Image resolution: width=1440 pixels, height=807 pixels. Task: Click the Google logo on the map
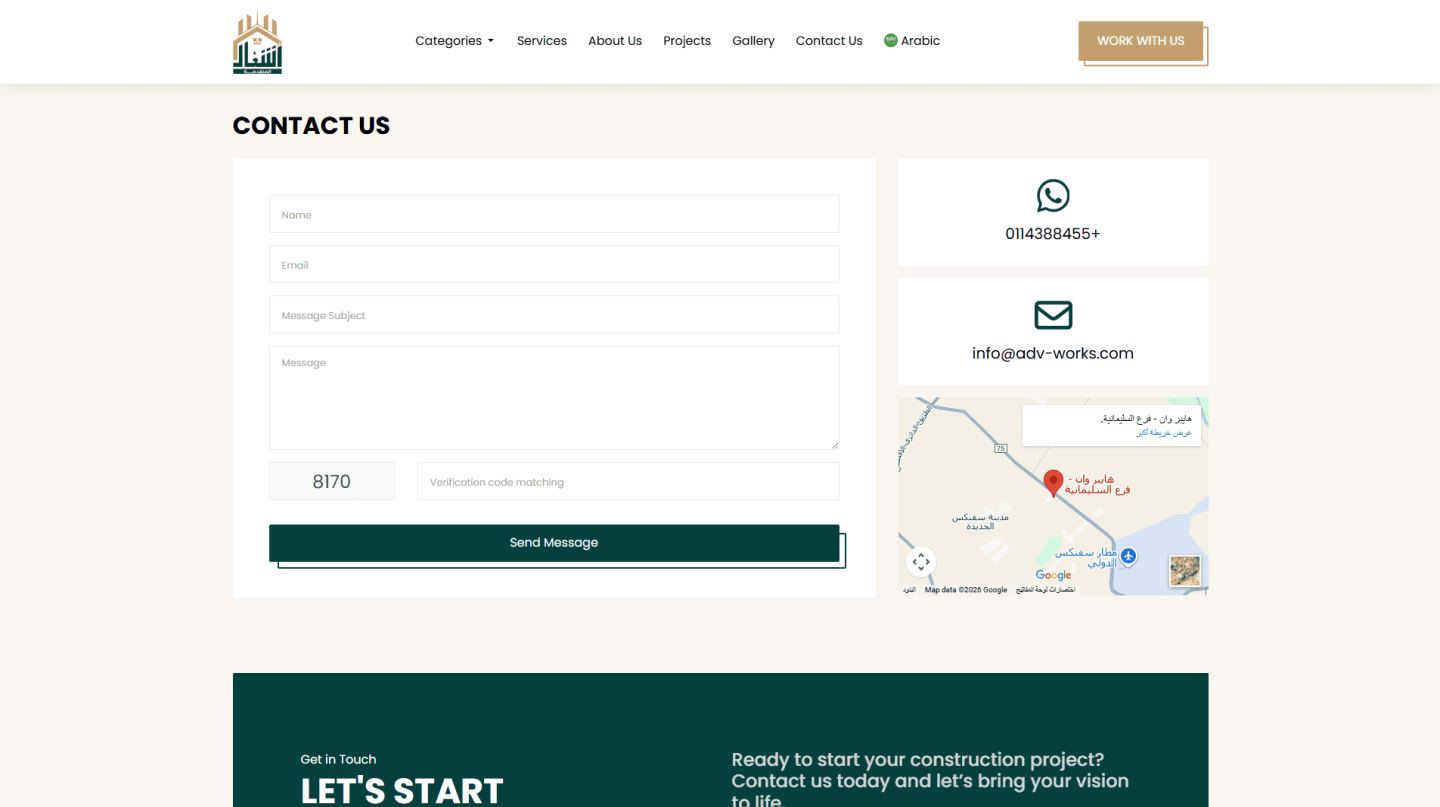[1053, 575]
